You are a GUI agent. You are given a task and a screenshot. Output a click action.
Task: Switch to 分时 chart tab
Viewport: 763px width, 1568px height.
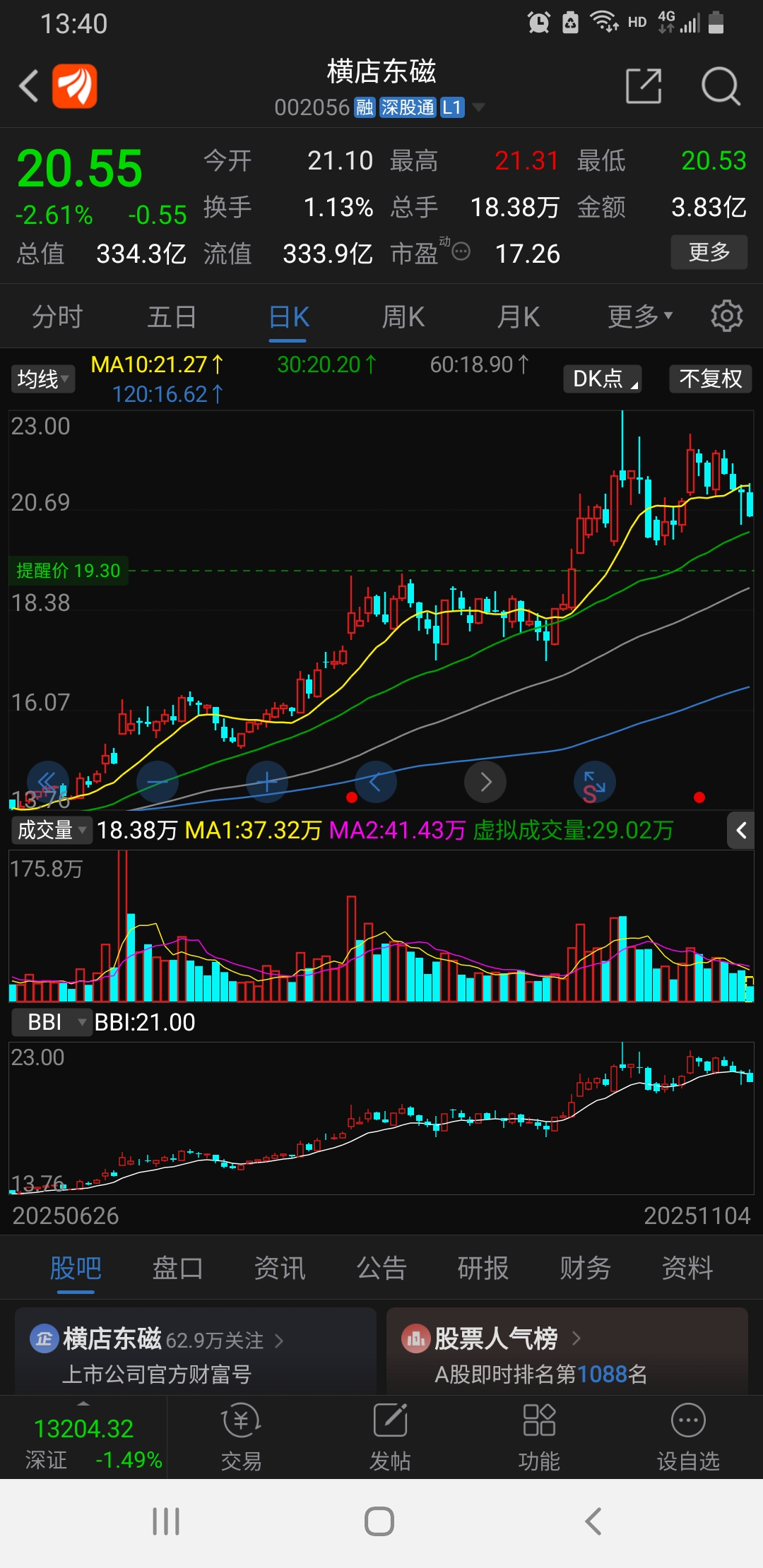57,316
